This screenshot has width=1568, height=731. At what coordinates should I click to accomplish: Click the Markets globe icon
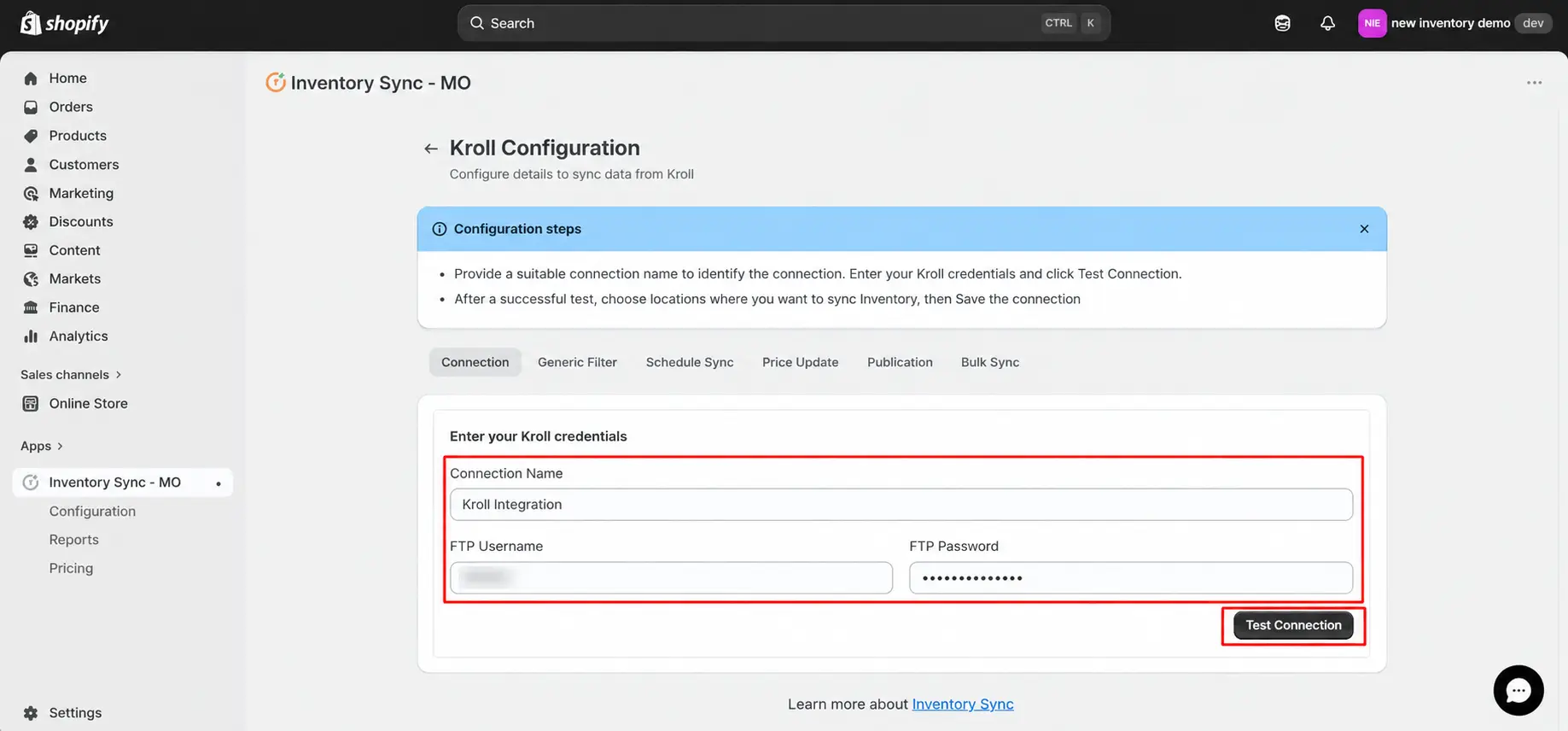[31, 279]
